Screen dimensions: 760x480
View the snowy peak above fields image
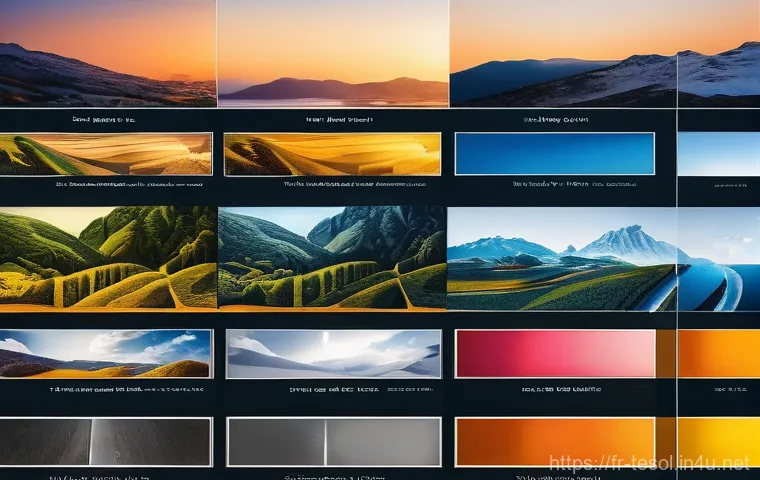pos(560,257)
